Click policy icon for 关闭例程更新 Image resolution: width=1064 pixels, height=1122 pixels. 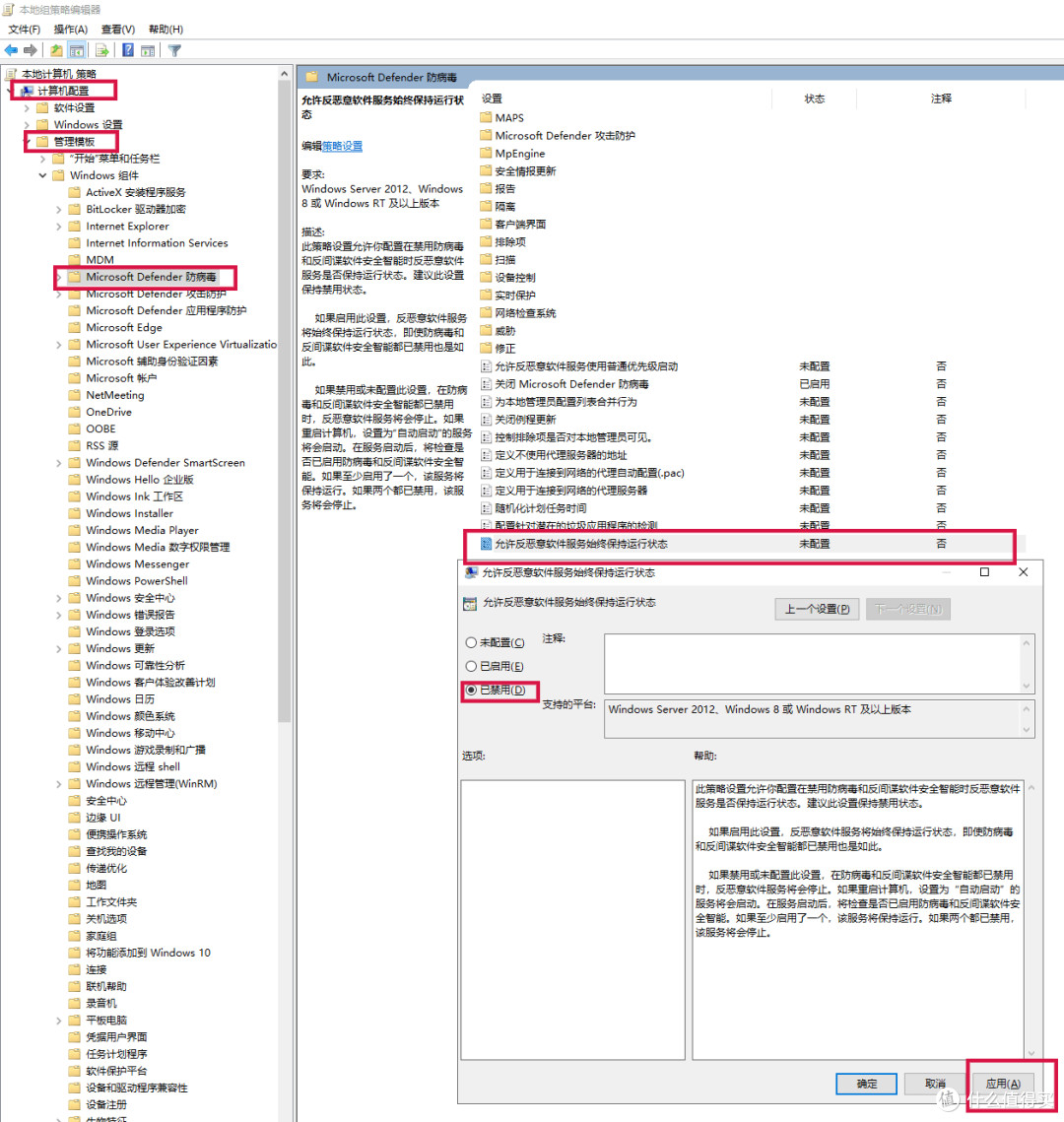tap(486, 420)
